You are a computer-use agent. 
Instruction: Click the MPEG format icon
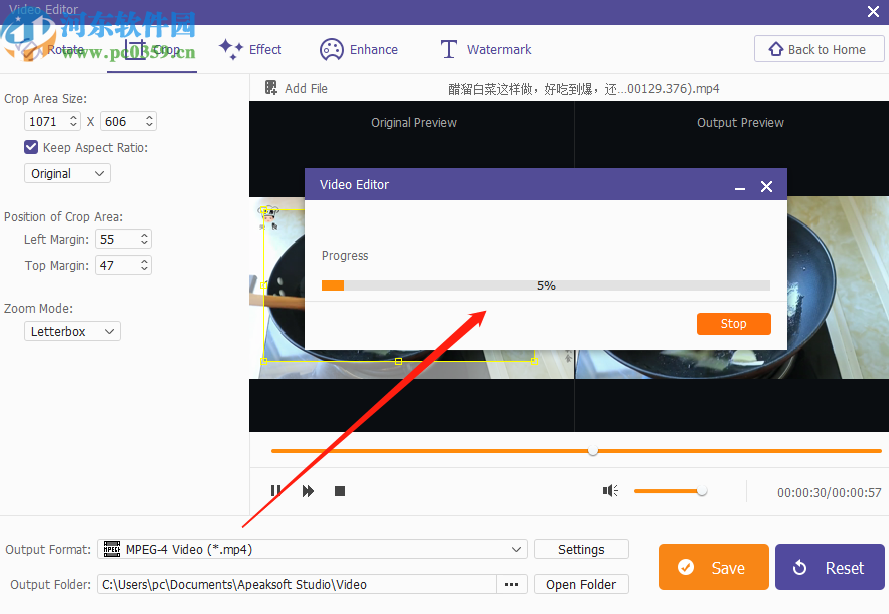112,549
